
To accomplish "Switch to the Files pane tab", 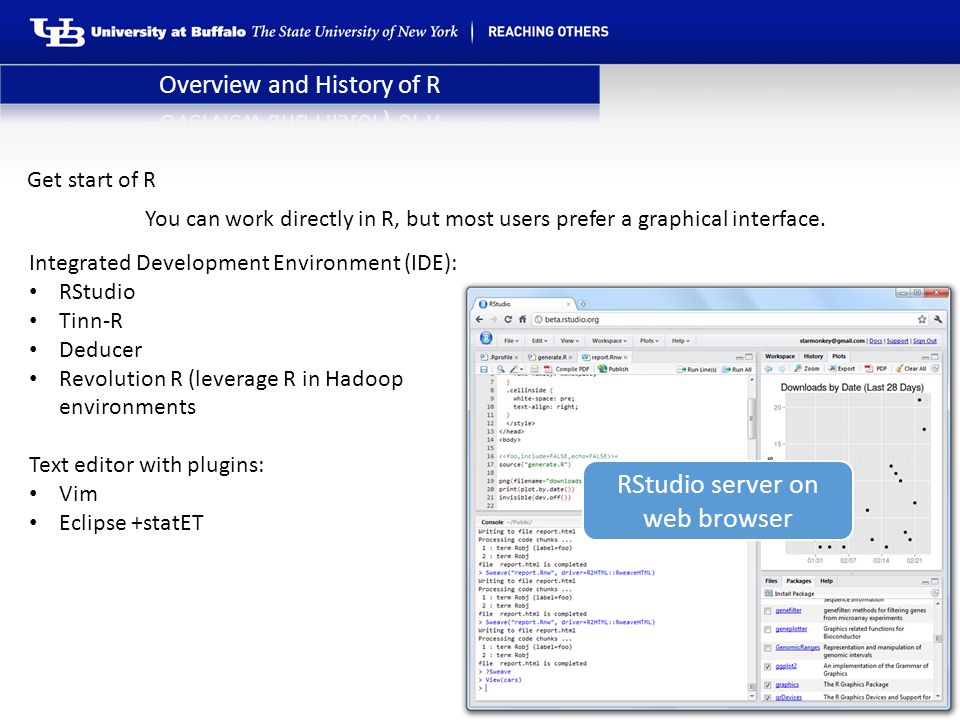I will click(x=771, y=581).
